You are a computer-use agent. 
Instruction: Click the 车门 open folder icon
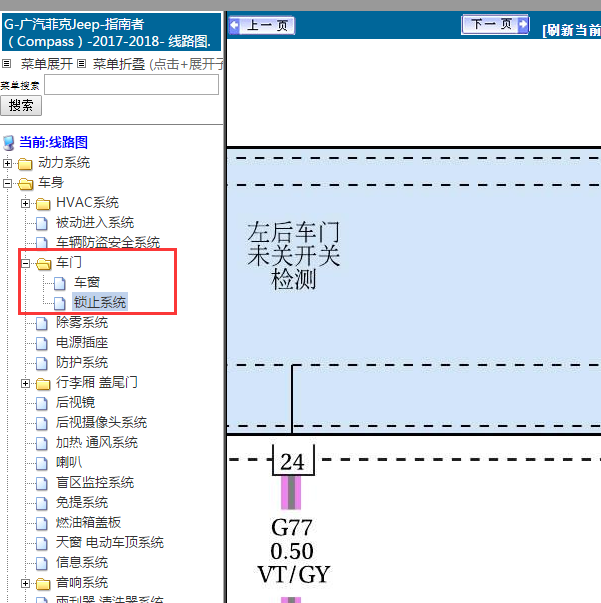[x=43, y=264]
